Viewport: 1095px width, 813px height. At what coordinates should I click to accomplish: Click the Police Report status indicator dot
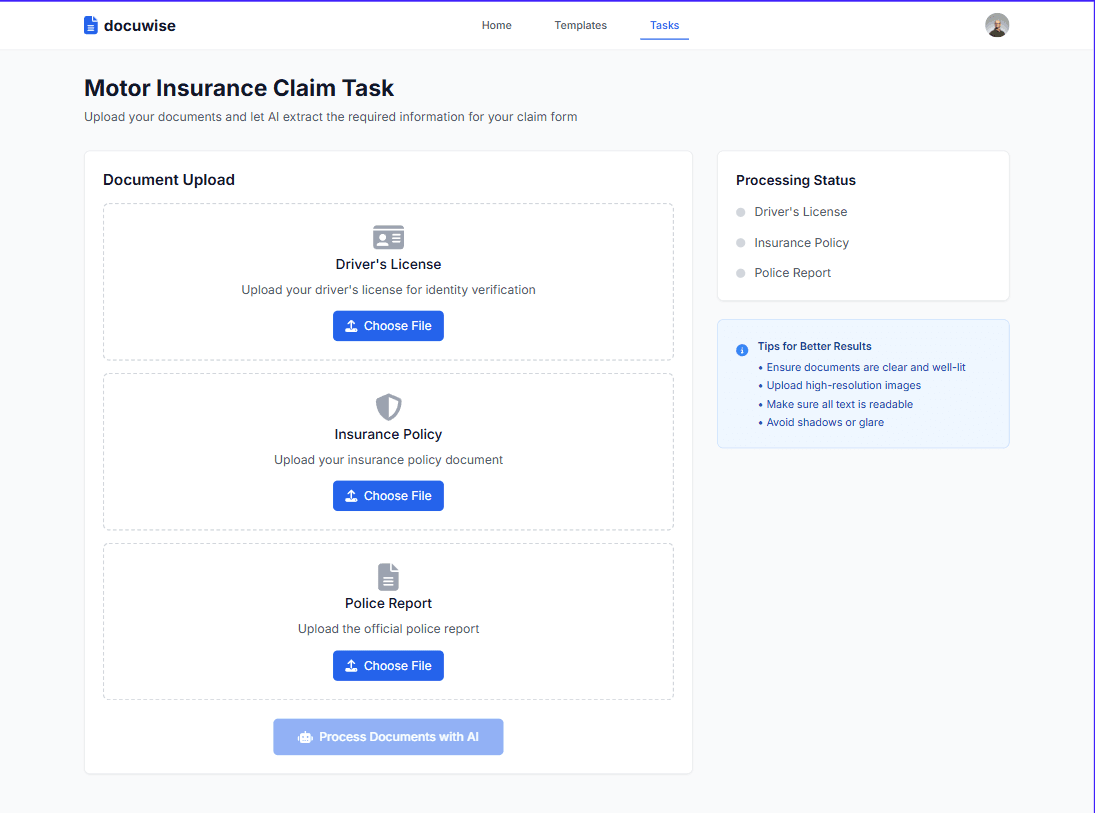[740, 272]
